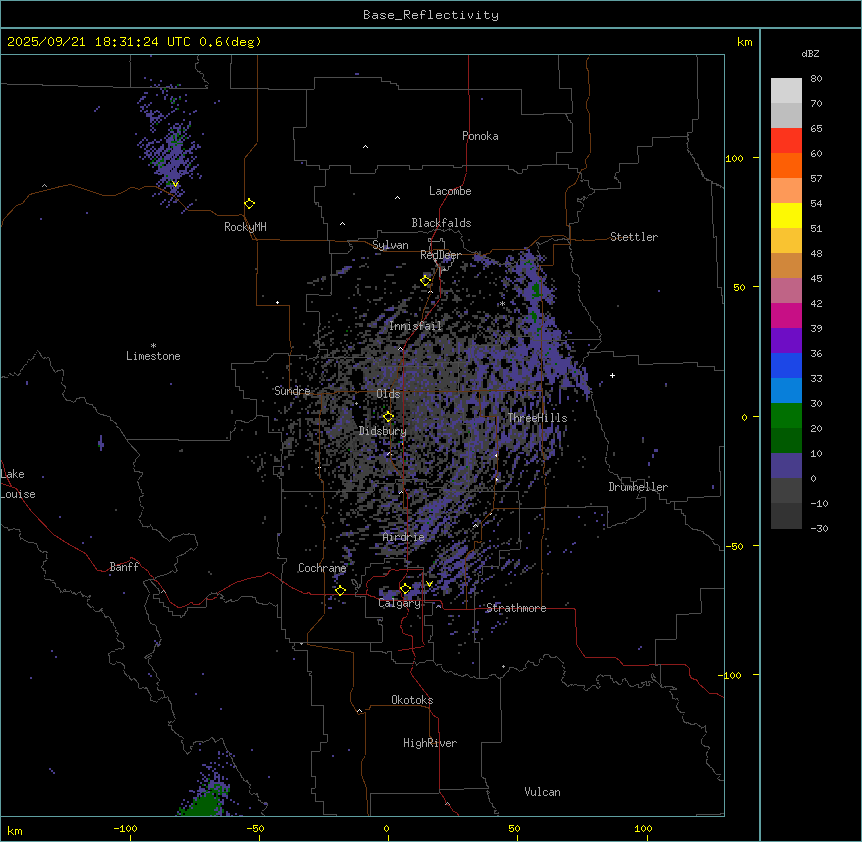This screenshot has width=862, height=842.
Task: Click the Drumheller city label
Action: click(638, 487)
